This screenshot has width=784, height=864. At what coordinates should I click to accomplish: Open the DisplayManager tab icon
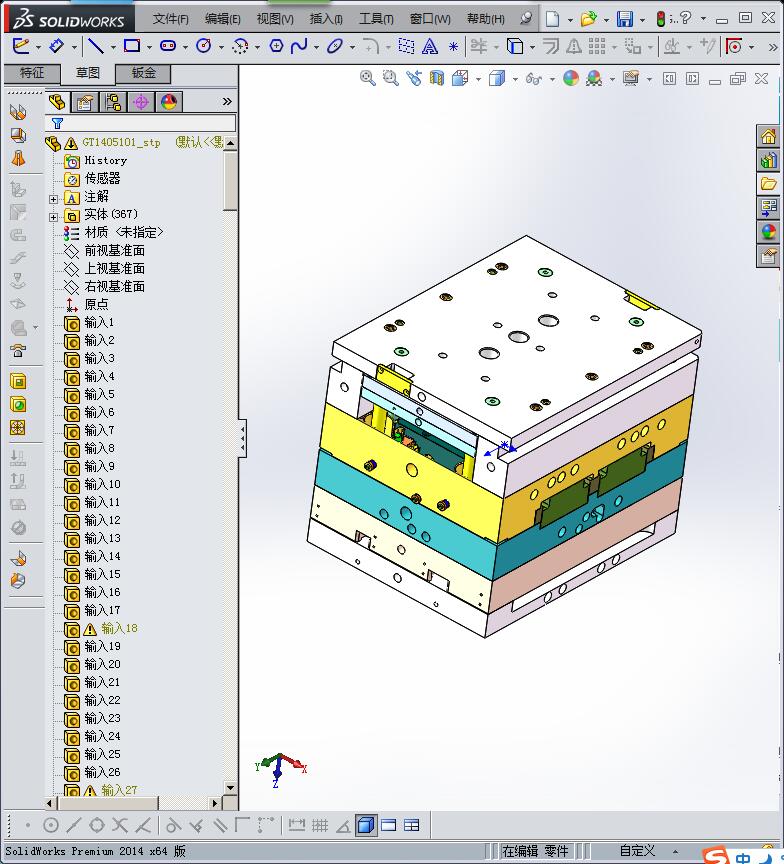(x=169, y=102)
